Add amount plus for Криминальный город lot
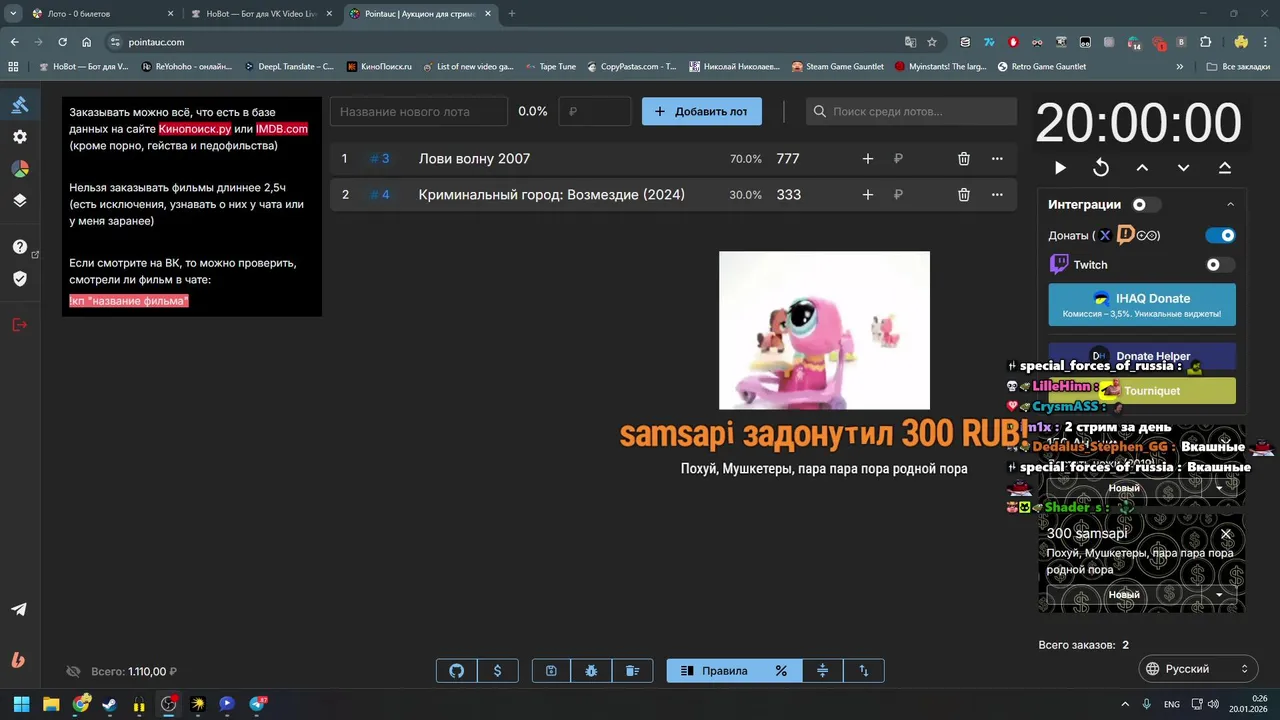The height and width of the screenshot is (720, 1280). coord(867,195)
